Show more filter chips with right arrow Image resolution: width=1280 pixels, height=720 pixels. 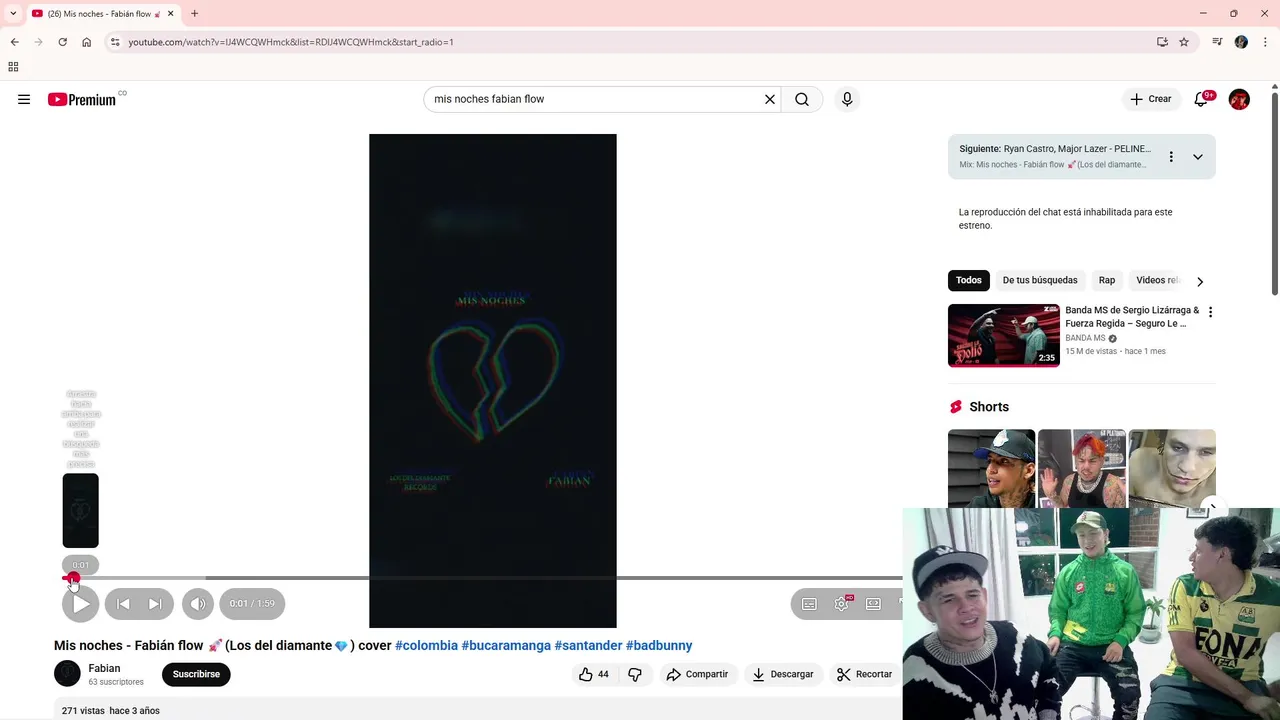(1200, 281)
